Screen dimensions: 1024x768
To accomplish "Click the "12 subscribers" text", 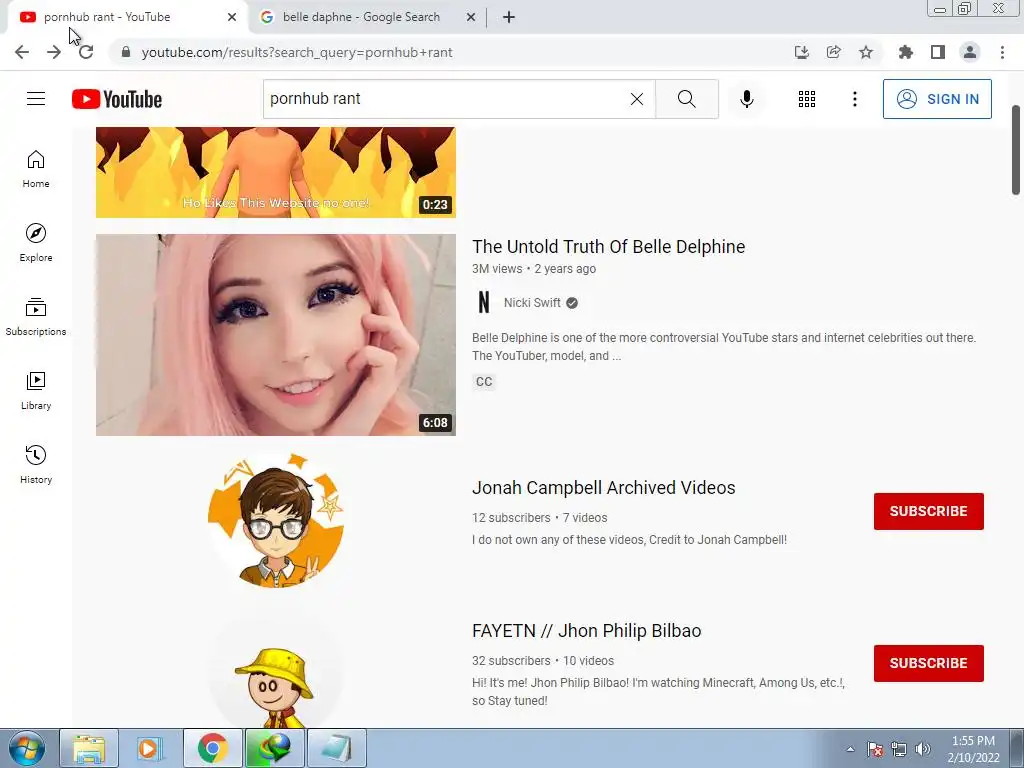I will 511,517.
